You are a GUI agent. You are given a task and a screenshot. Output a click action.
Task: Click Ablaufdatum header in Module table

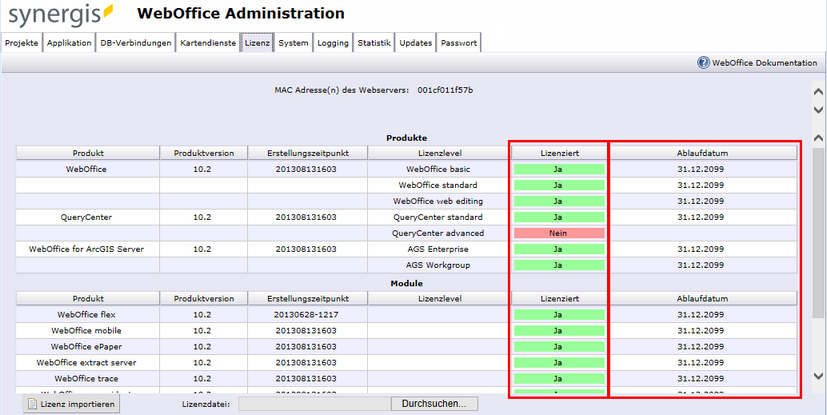(703, 298)
